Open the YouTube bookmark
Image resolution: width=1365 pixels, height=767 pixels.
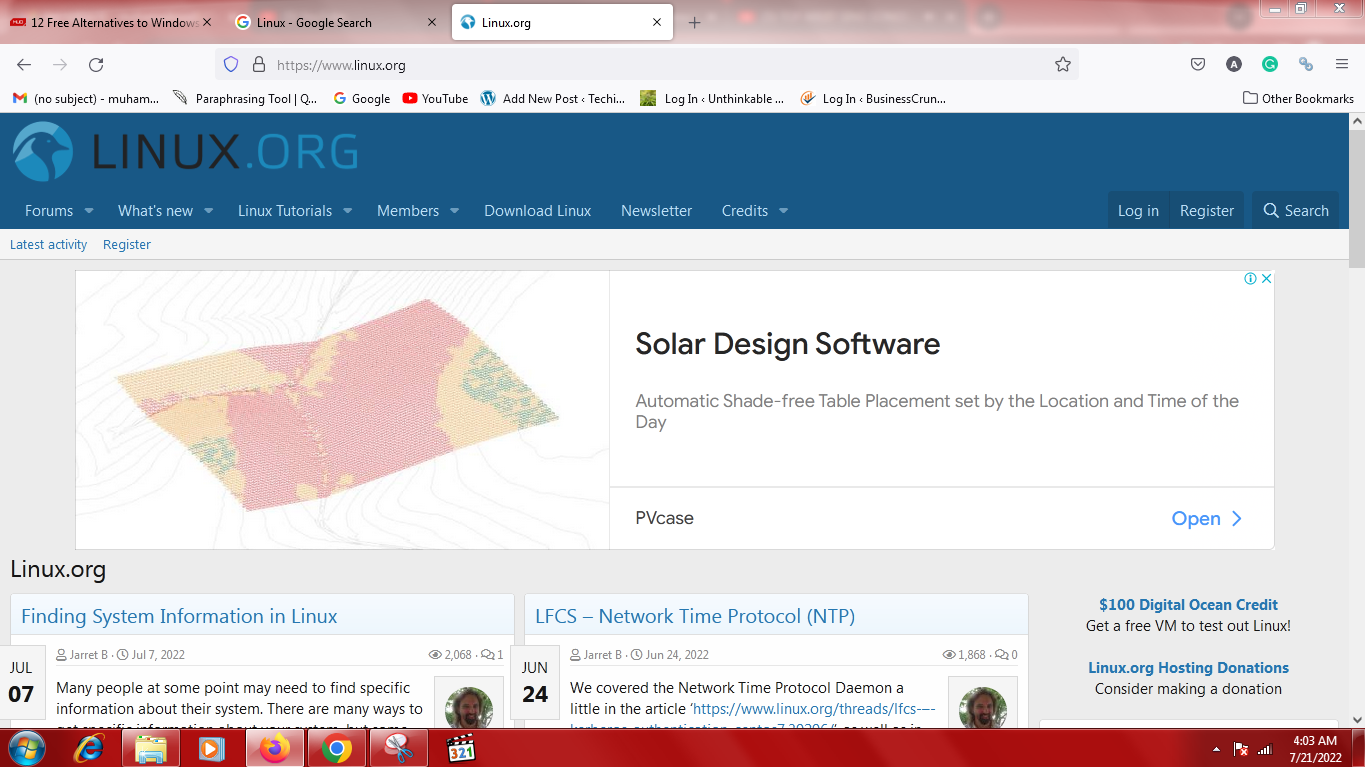(x=435, y=99)
